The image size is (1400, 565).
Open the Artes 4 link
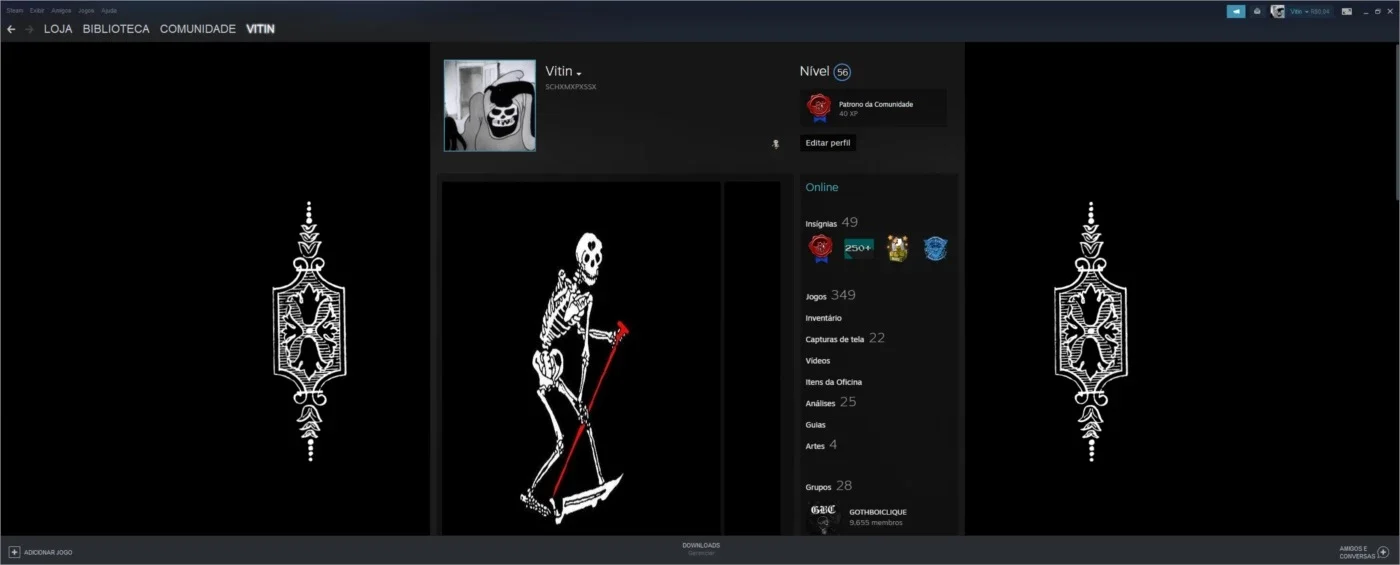click(821, 446)
